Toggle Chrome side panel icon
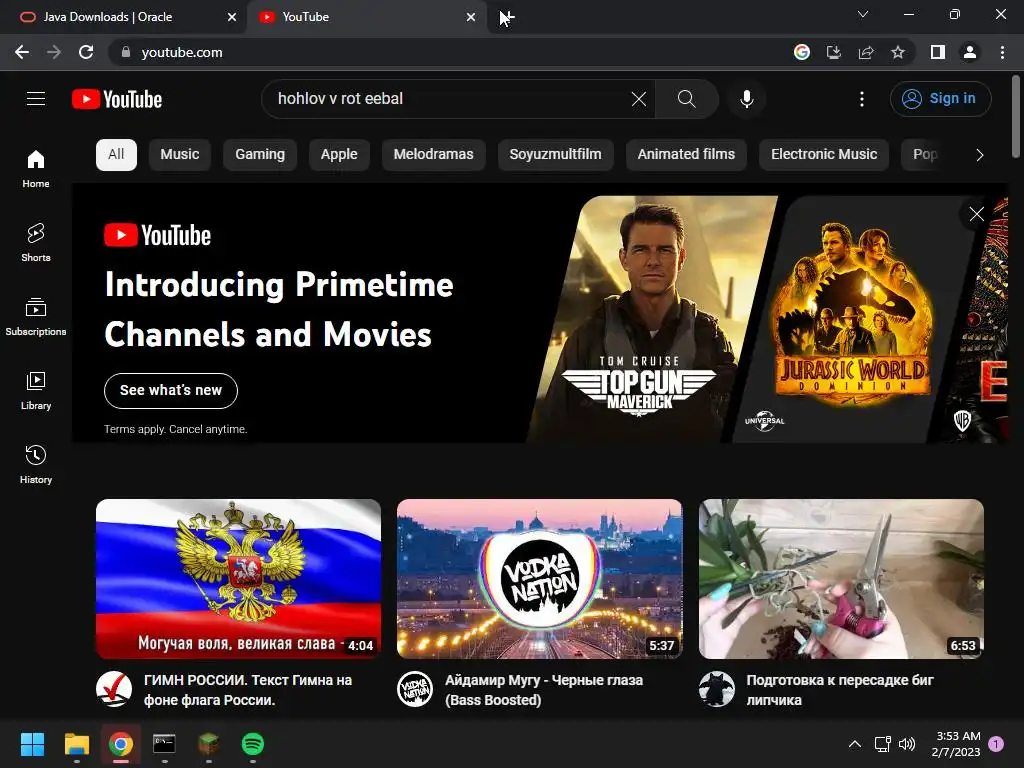The image size is (1024, 768). (x=938, y=52)
